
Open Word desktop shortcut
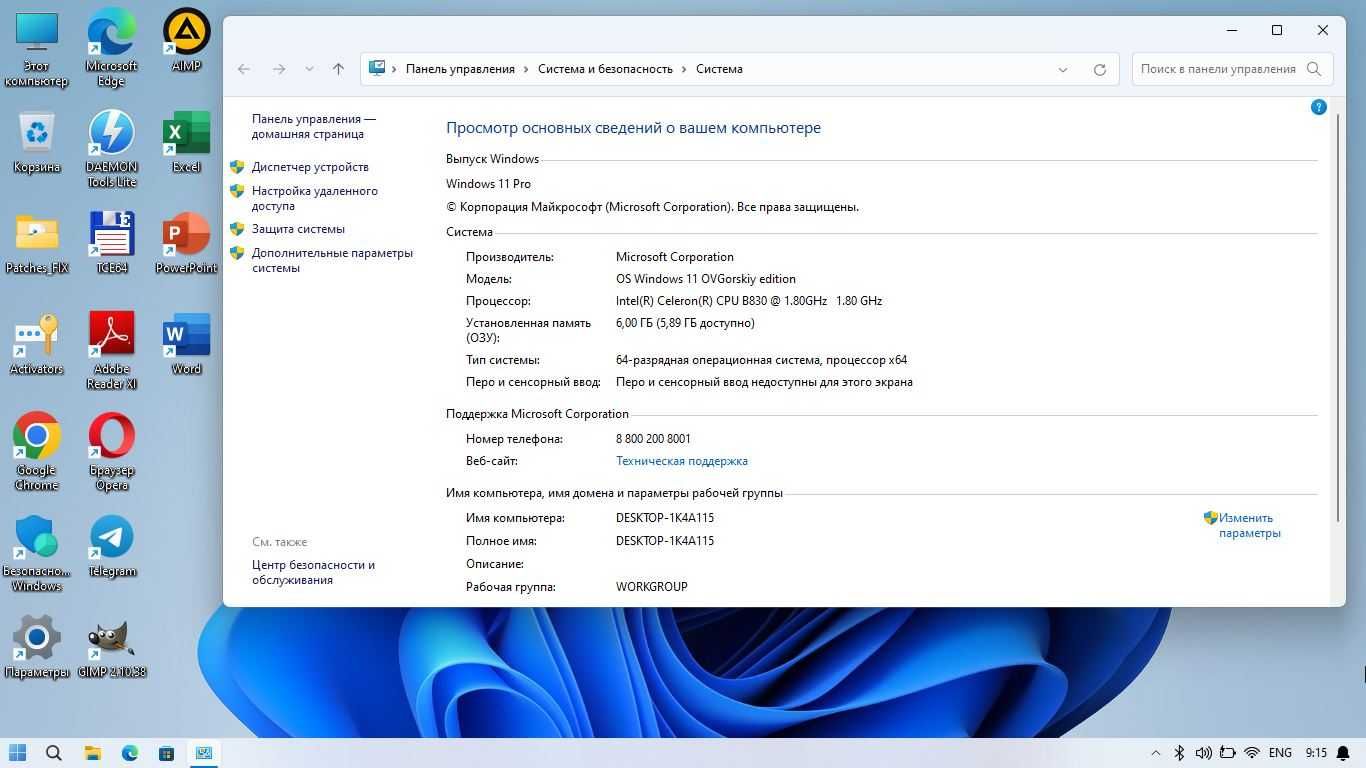[x=186, y=344]
